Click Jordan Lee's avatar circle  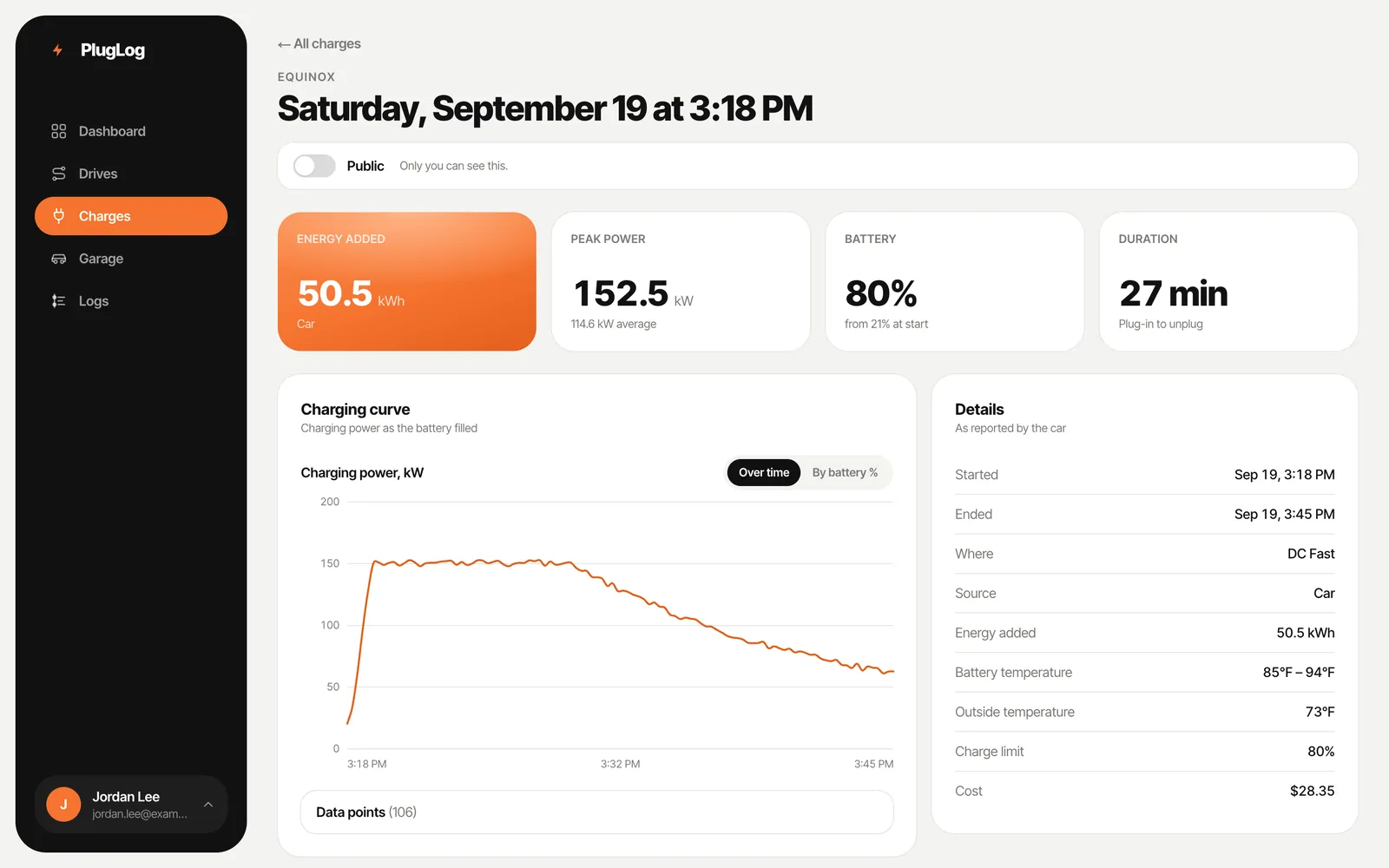coord(63,805)
